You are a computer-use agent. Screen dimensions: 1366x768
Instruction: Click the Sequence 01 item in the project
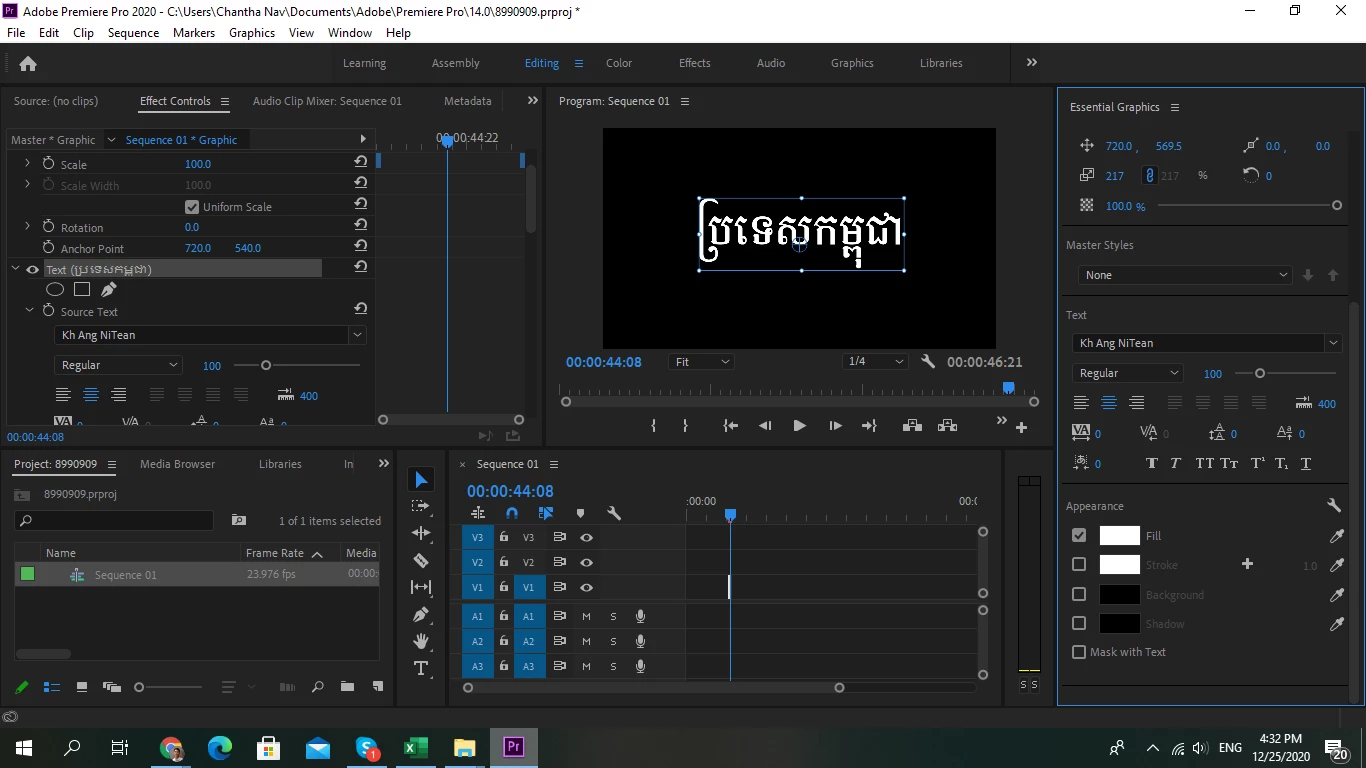click(125, 575)
